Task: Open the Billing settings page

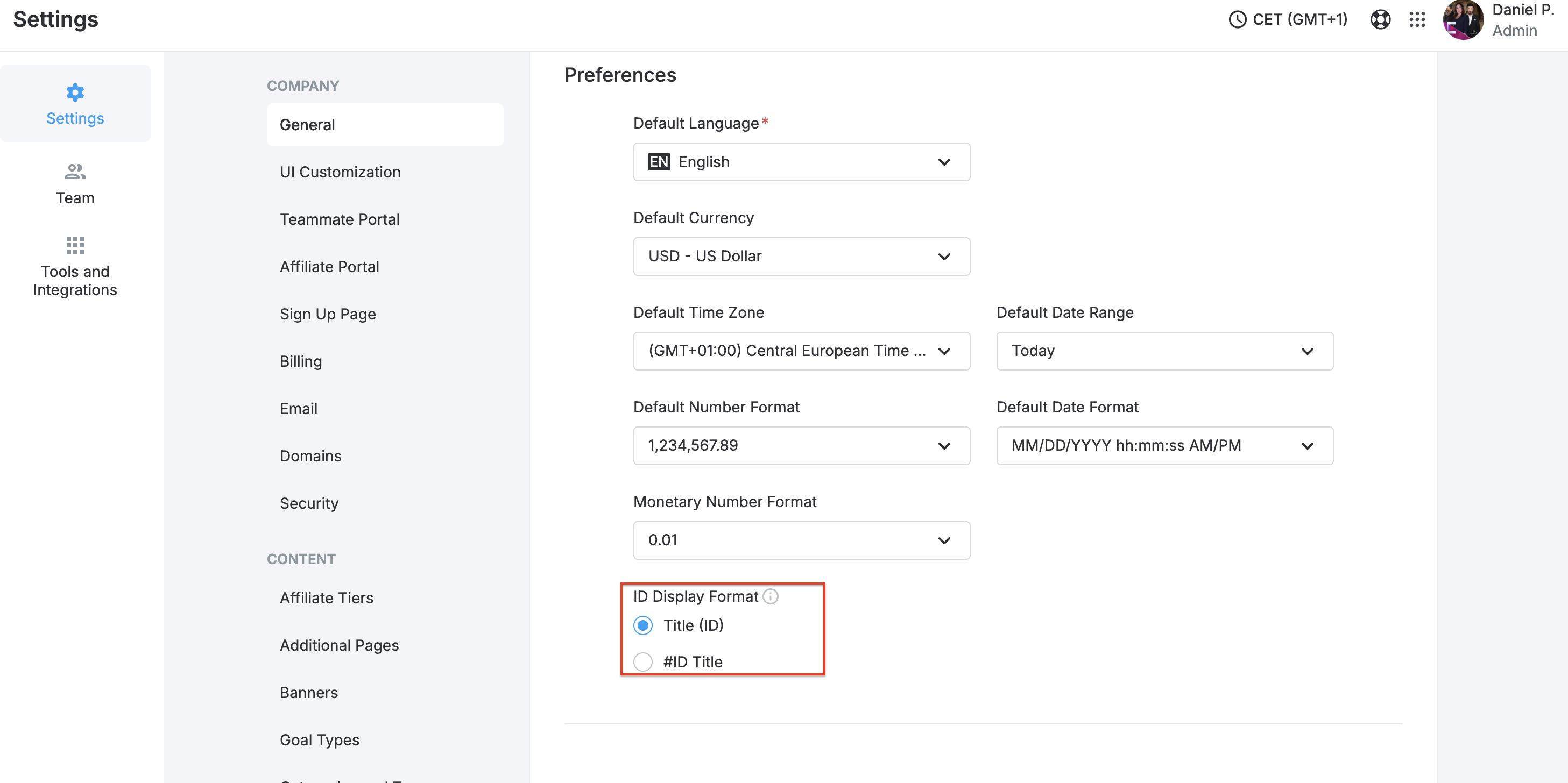Action: click(x=301, y=361)
